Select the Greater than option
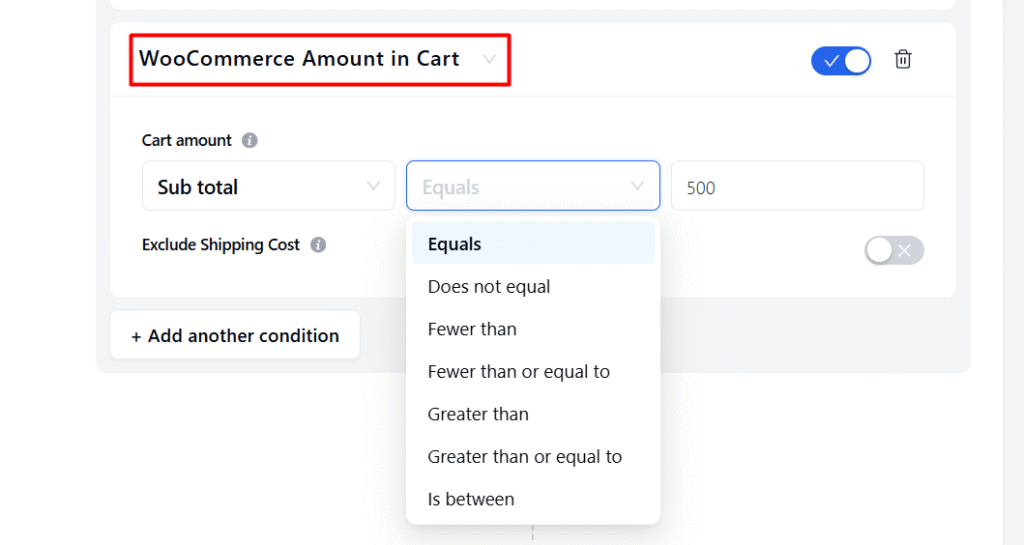 pos(478,414)
